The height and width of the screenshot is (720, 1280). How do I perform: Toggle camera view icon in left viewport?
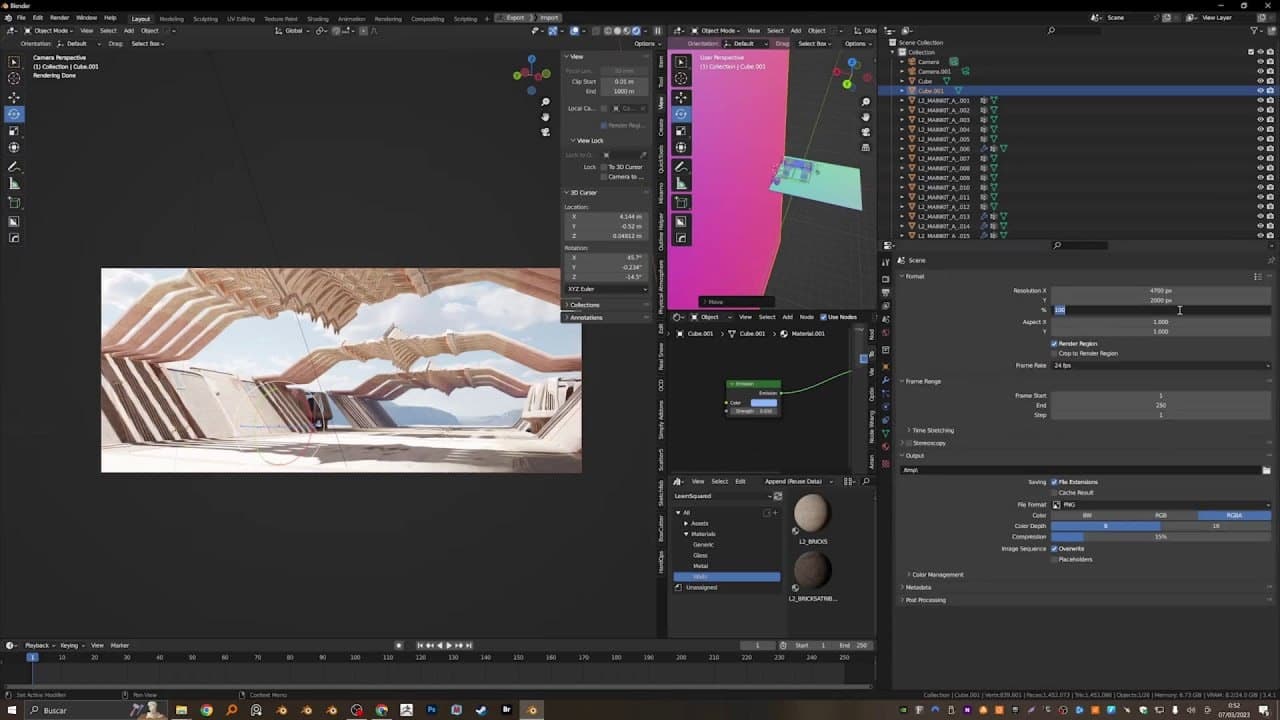[545, 131]
